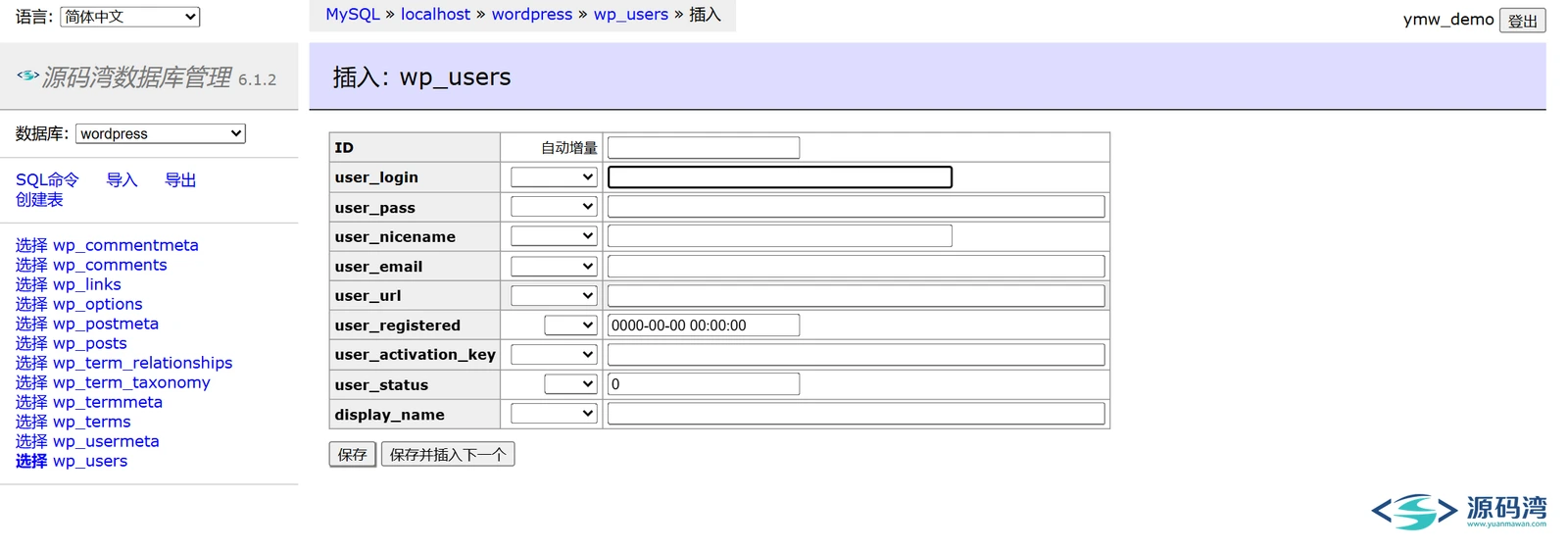The width and height of the screenshot is (1568, 550).
Task: Open the 创建表 create table link
Action: click(x=39, y=200)
